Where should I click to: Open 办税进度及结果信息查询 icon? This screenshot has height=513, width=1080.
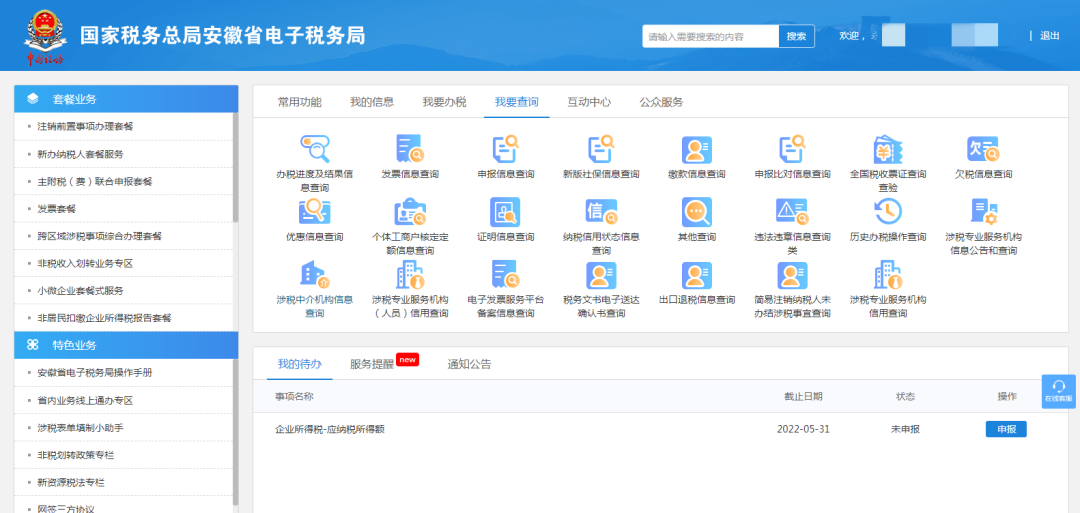[314, 149]
